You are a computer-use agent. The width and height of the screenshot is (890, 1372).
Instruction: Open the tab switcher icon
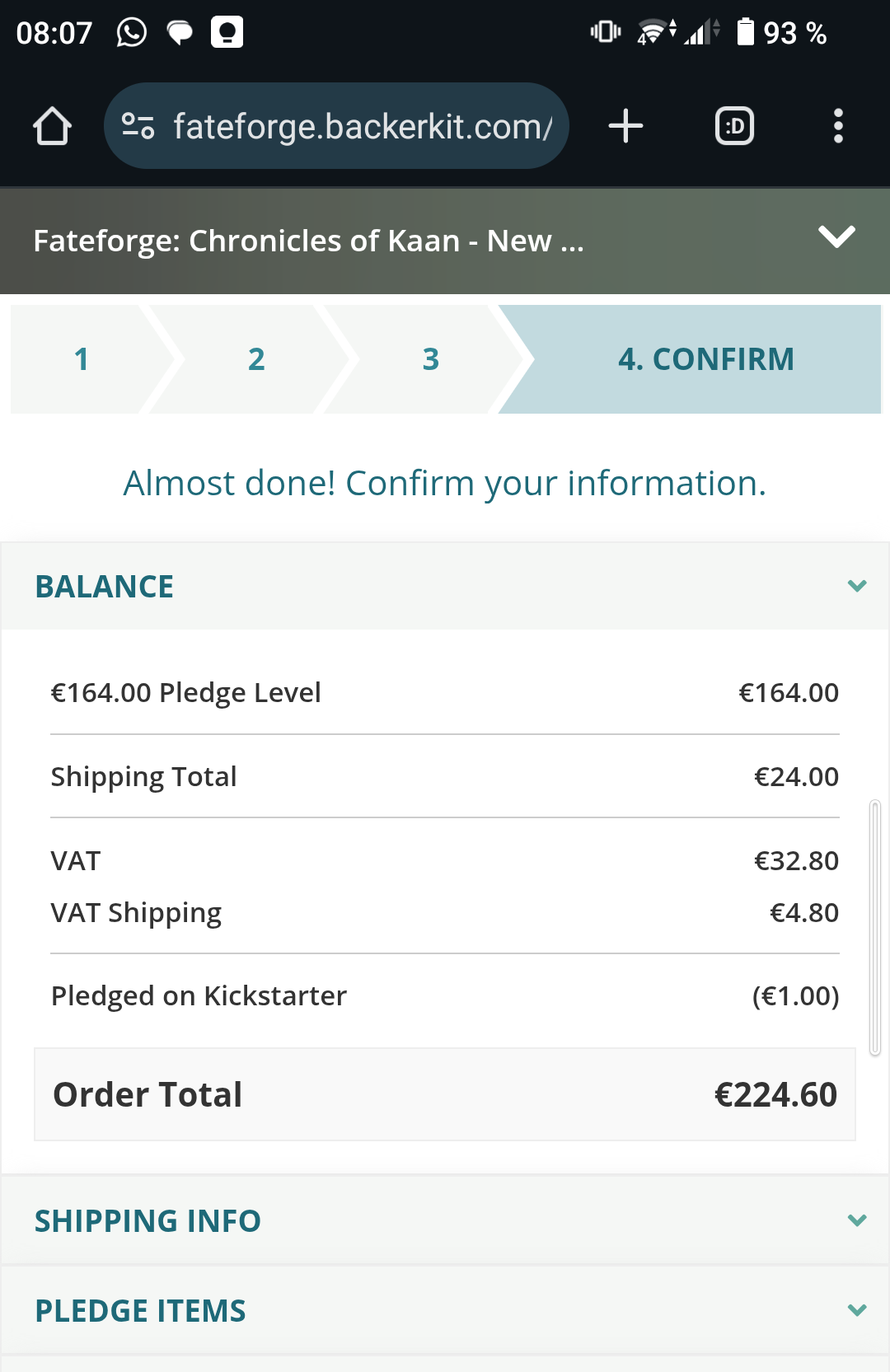pos(734,126)
